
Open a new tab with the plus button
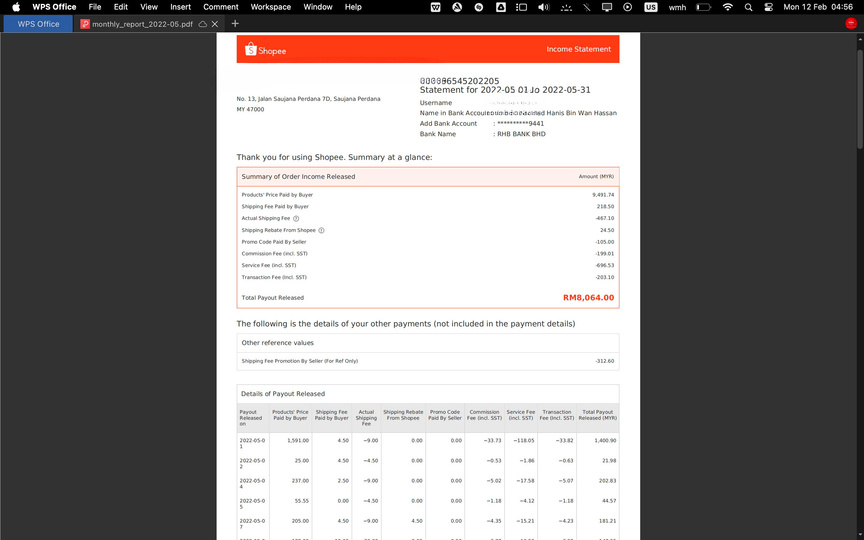click(235, 24)
